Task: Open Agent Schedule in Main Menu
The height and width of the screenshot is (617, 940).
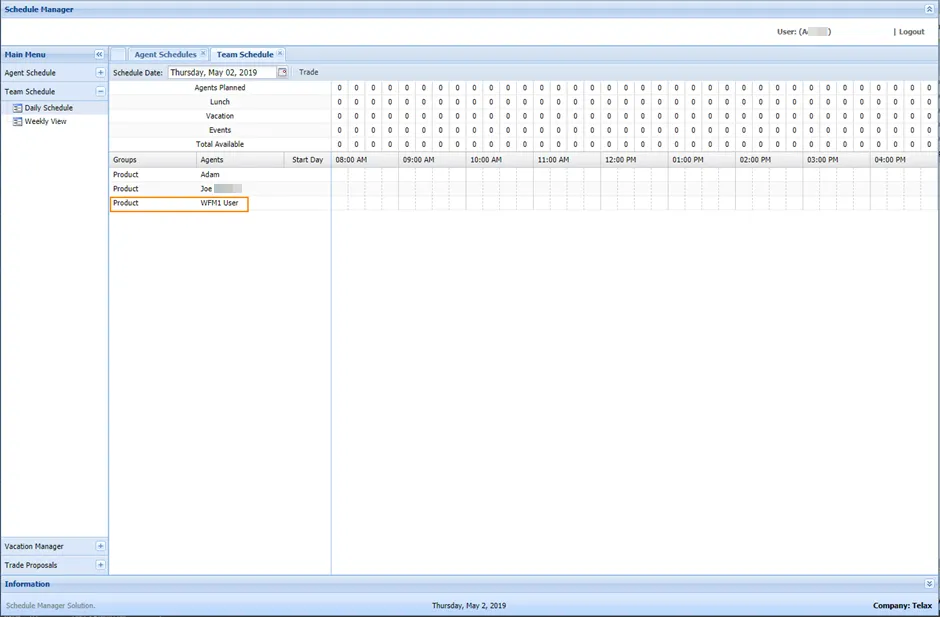Action: [x=30, y=73]
